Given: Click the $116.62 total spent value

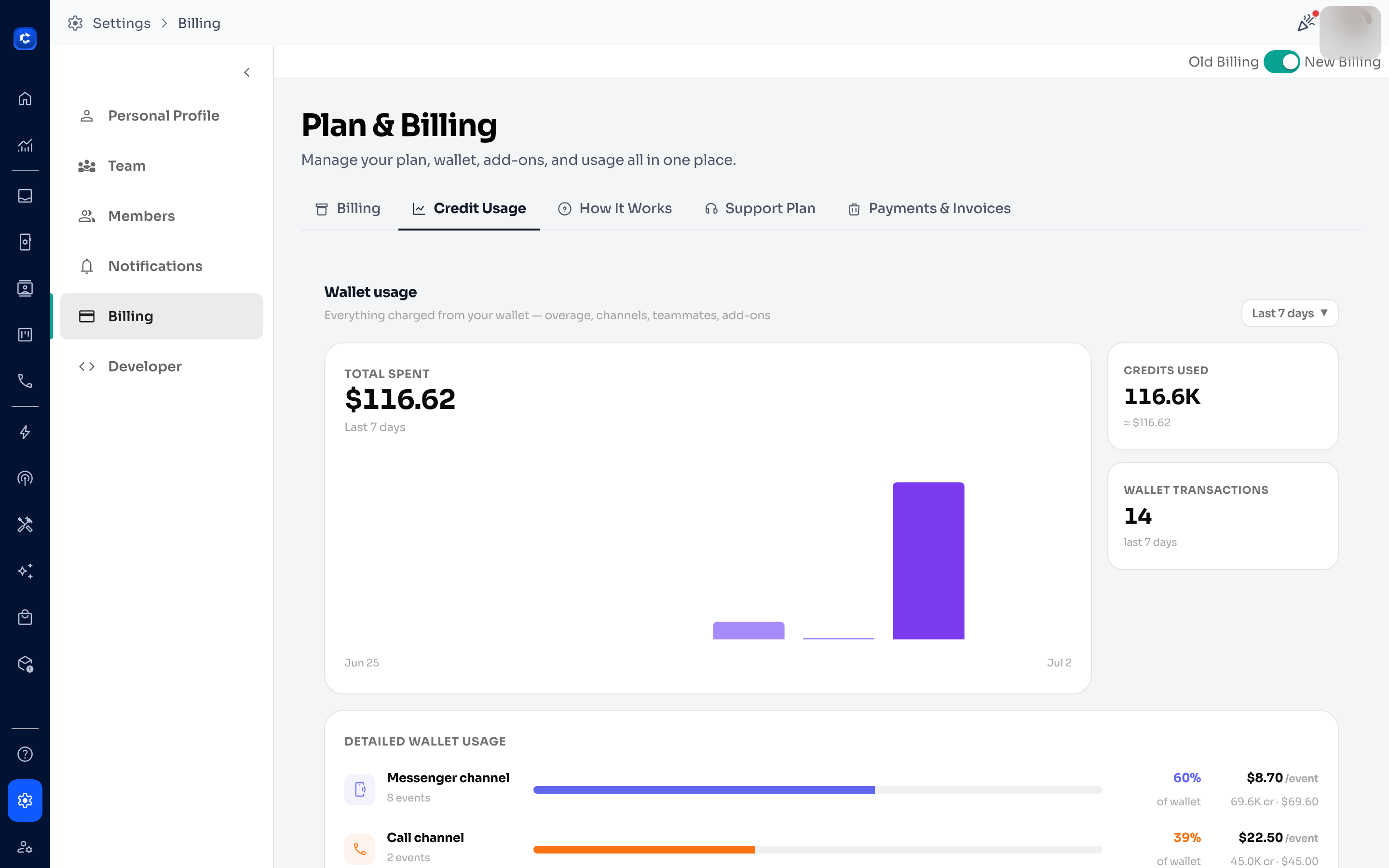Looking at the screenshot, I should tap(400, 400).
